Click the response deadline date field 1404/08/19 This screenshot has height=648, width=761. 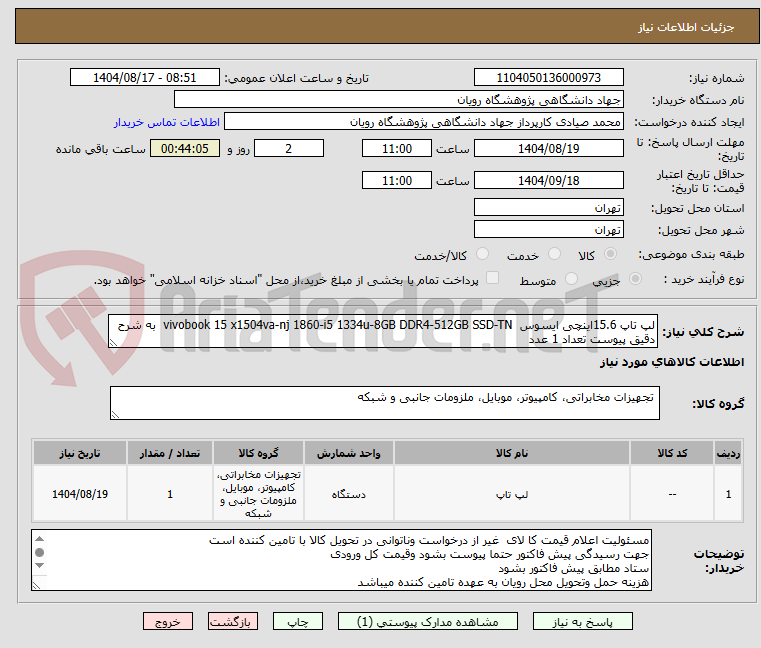[x=549, y=149]
